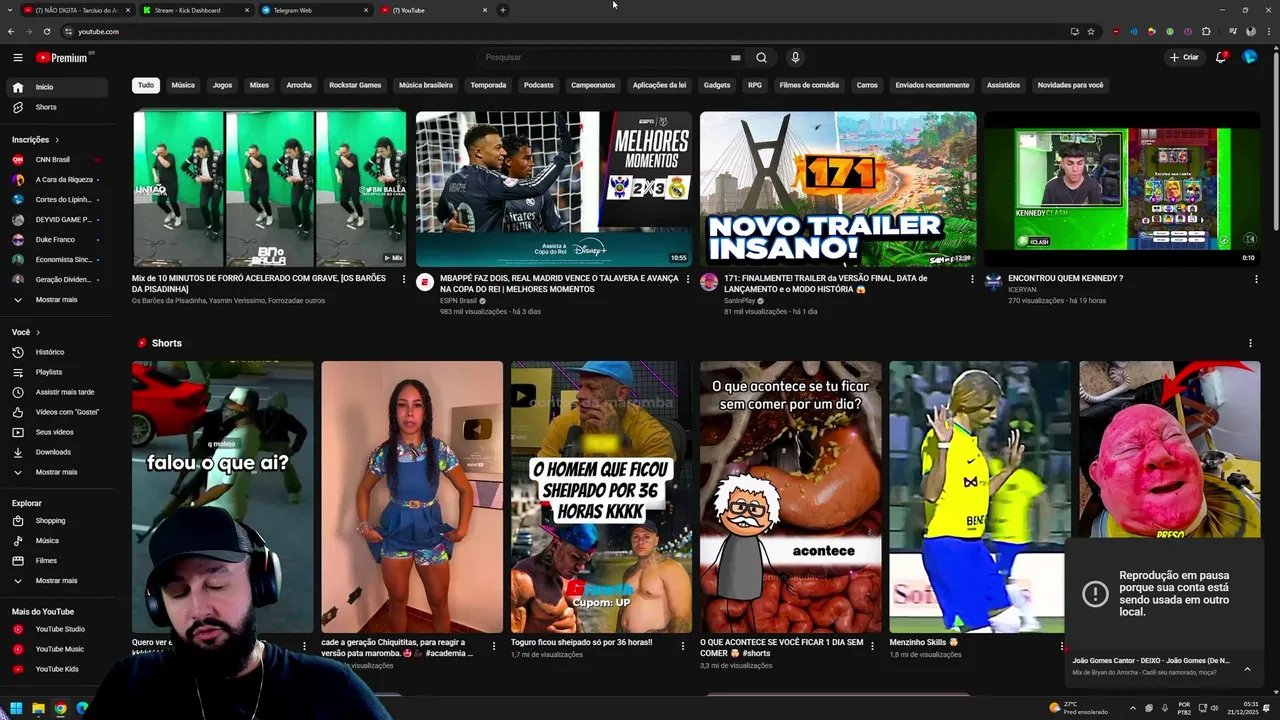Open the account avatar menu
1280x720 pixels.
tap(1250, 57)
